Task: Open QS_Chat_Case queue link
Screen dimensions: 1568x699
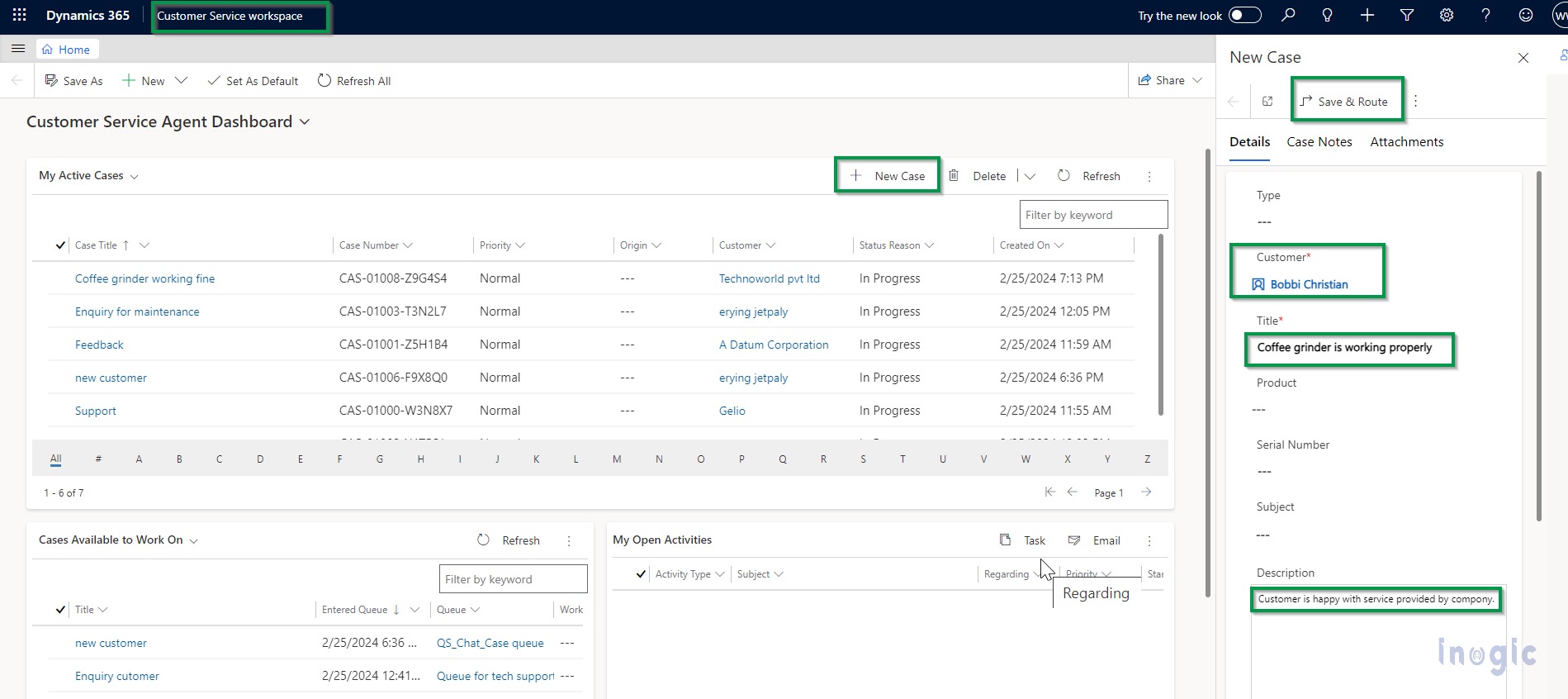Action: tap(490, 643)
